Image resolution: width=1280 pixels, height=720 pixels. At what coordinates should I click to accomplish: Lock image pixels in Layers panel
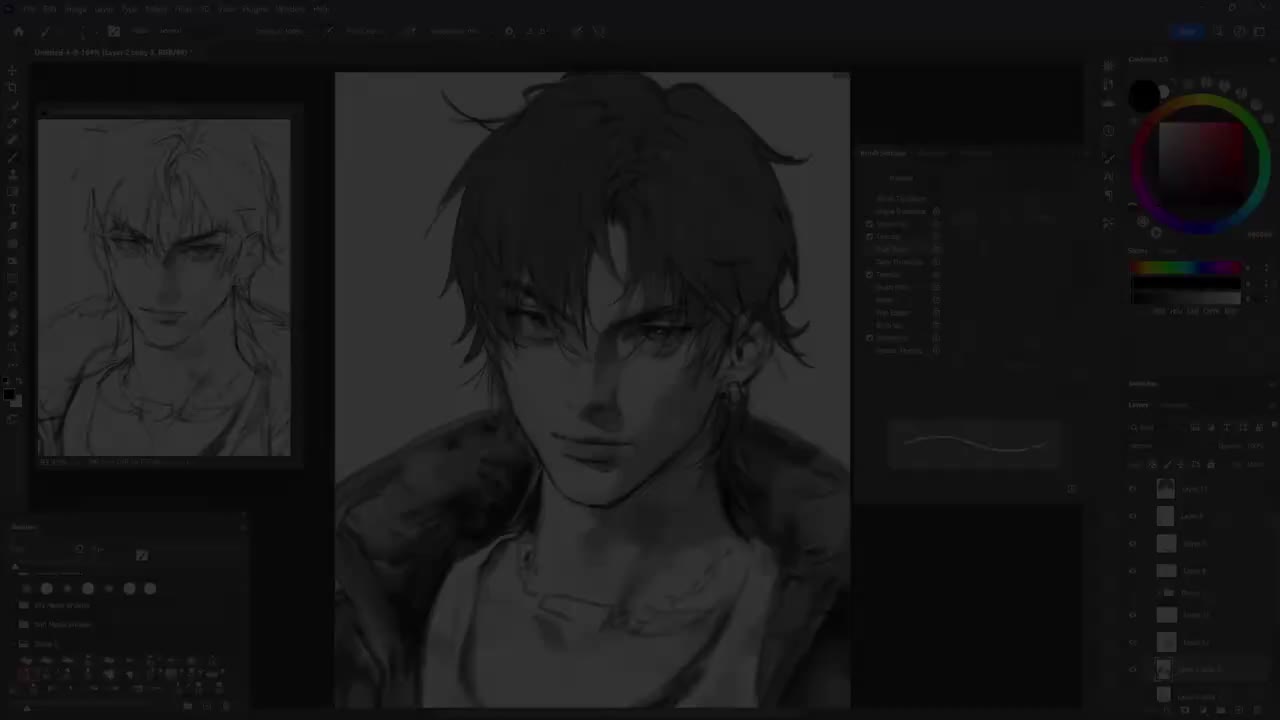1166,465
